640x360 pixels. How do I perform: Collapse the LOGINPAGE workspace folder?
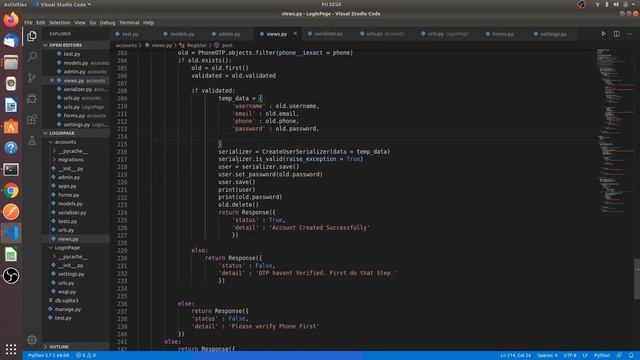[76, 133]
